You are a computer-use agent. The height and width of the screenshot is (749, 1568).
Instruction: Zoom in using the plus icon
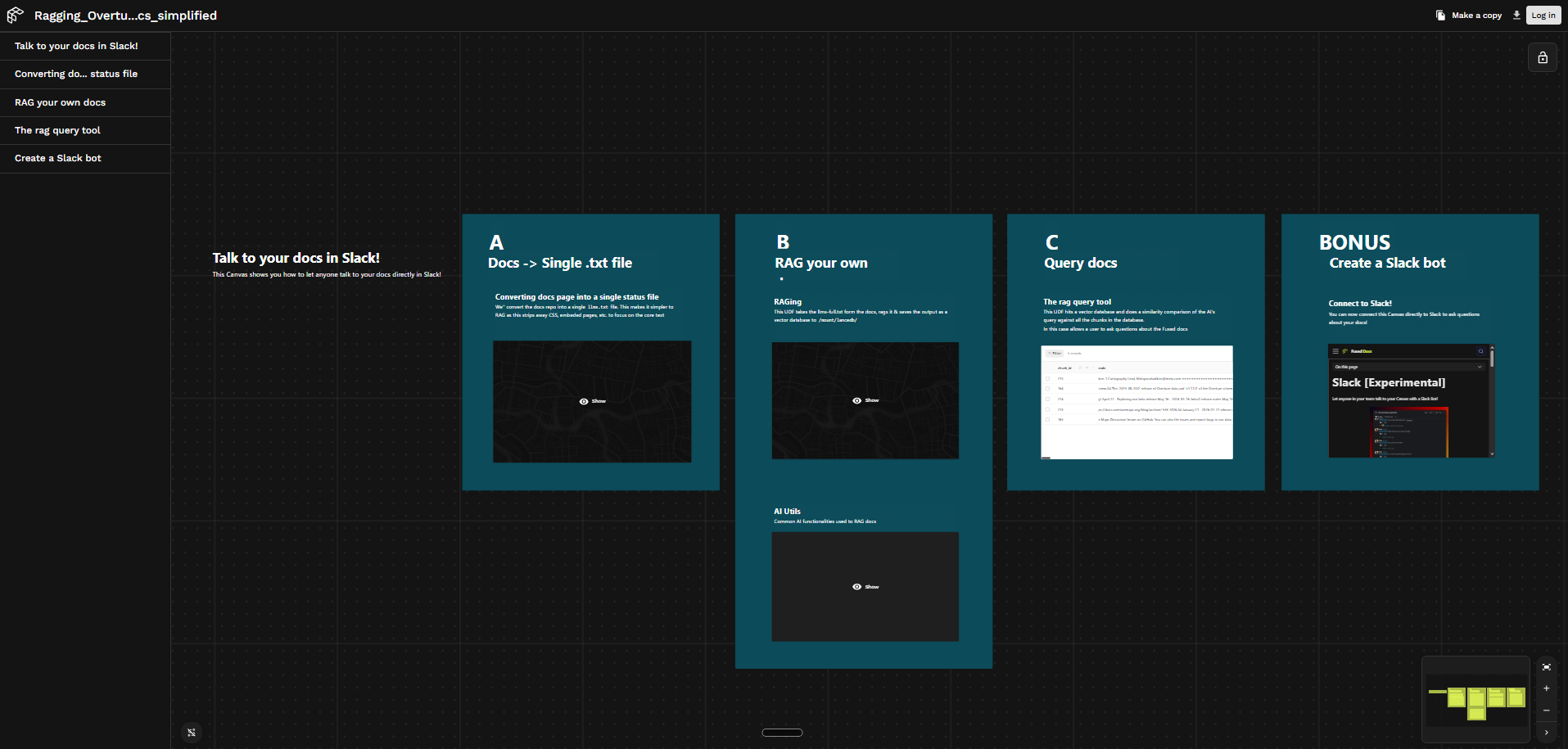coord(1546,688)
